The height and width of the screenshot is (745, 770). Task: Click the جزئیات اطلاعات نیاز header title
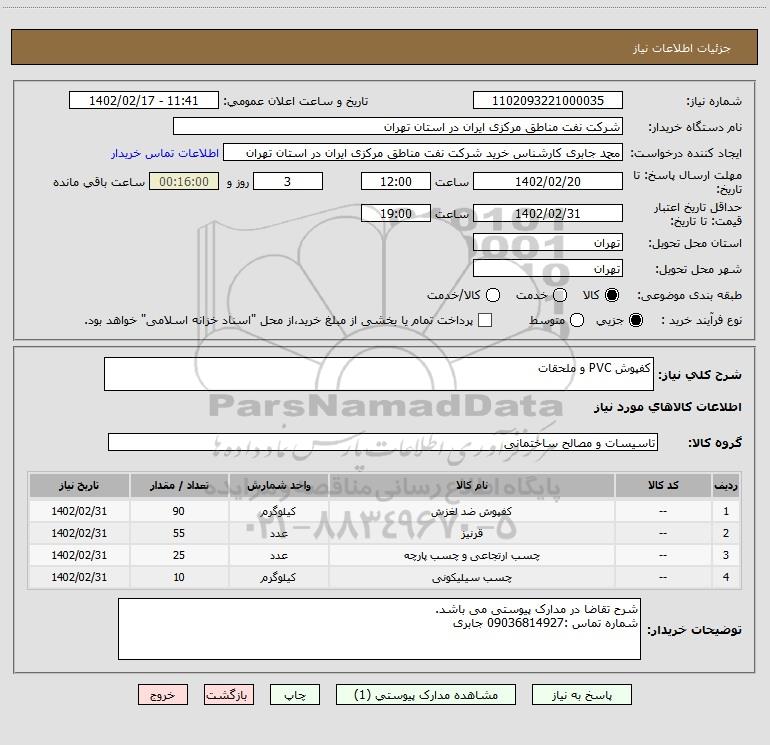click(x=682, y=48)
